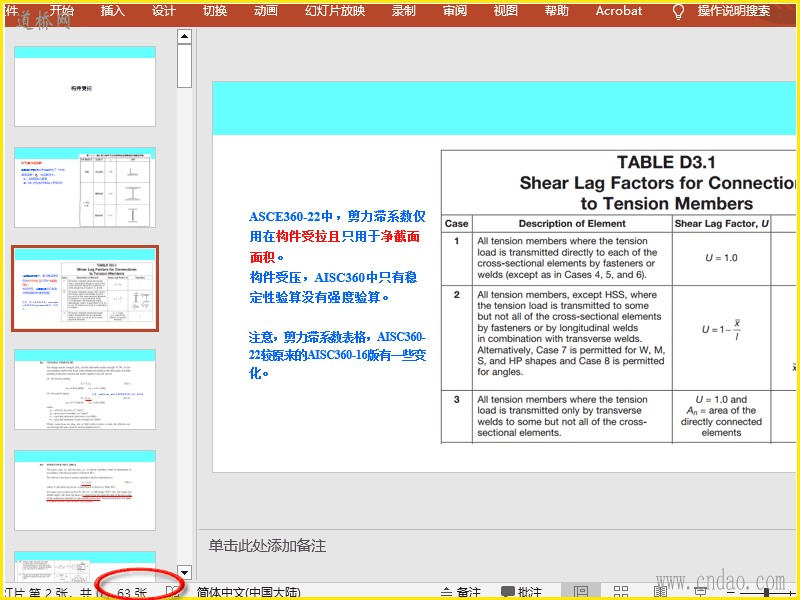Click the lightbulb Tell Me icon

[x=678, y=11]
